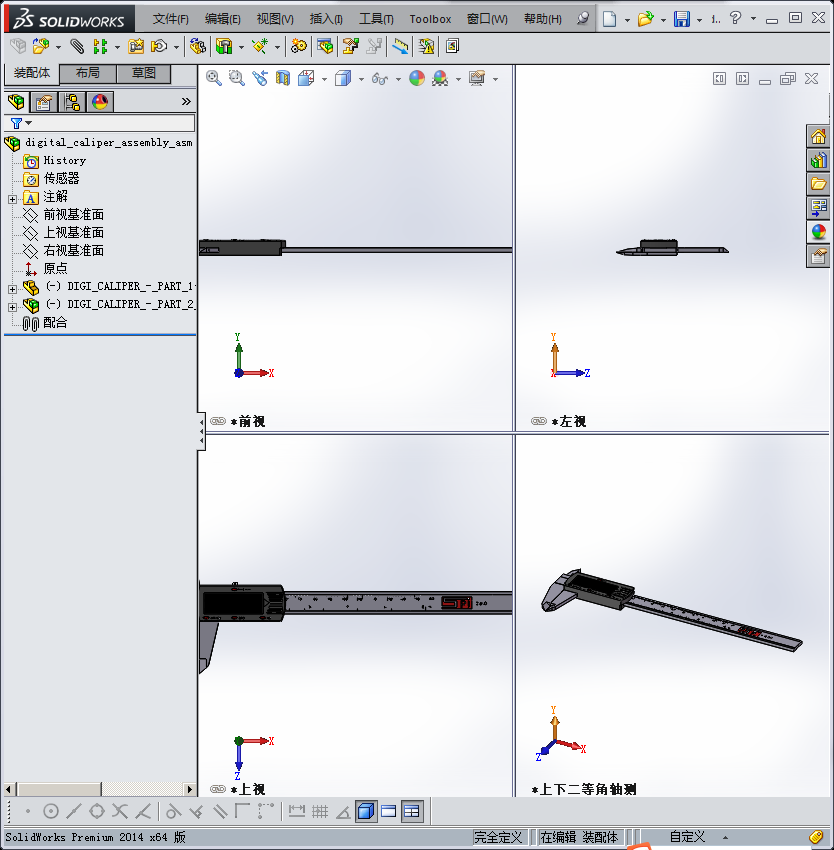Viewport: 834px width, 850px height.
Task: Click the New document button
Action: (610, 19)
